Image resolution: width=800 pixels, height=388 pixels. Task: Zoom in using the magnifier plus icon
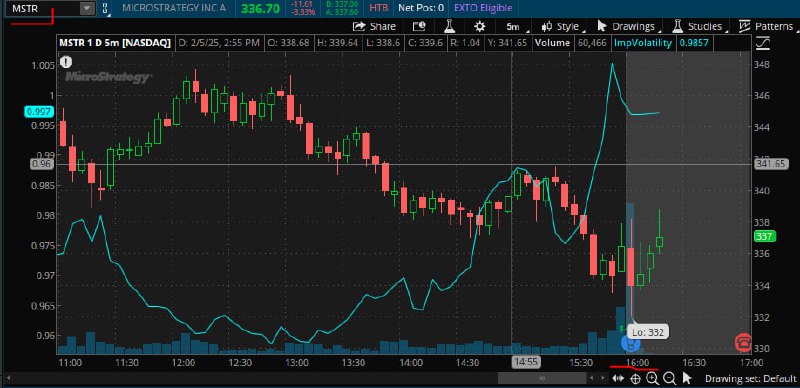point(653,378)
